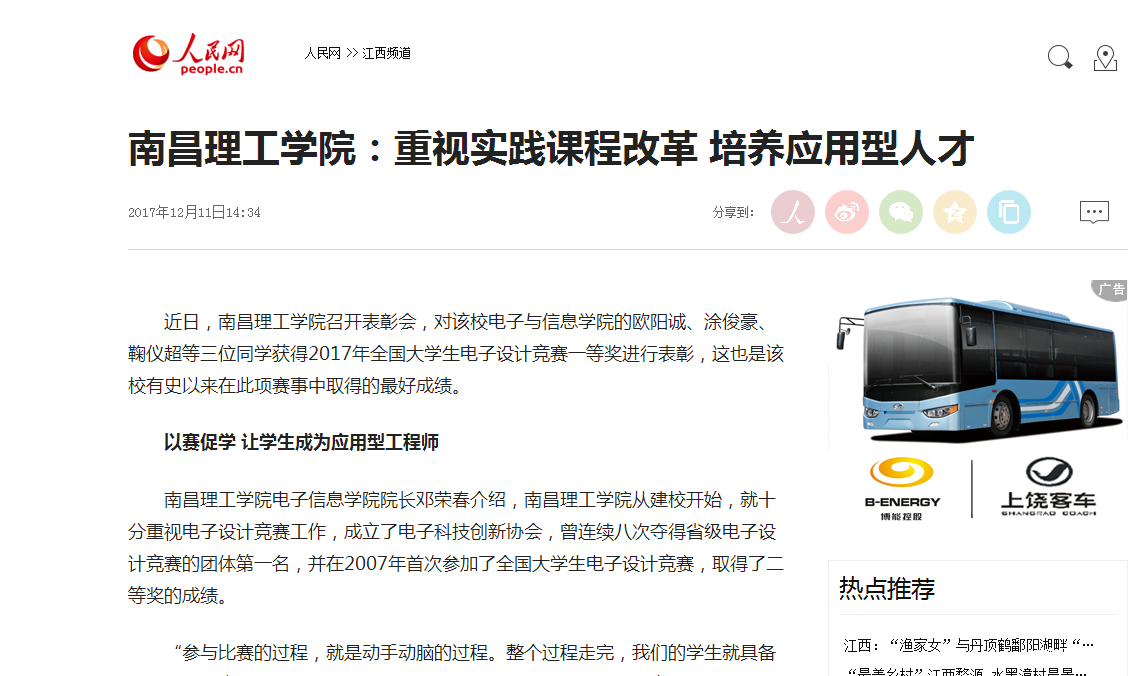Open the 渔家女 与丹顶鹤 news link
1129x676 pixels.
click(969, 645)
